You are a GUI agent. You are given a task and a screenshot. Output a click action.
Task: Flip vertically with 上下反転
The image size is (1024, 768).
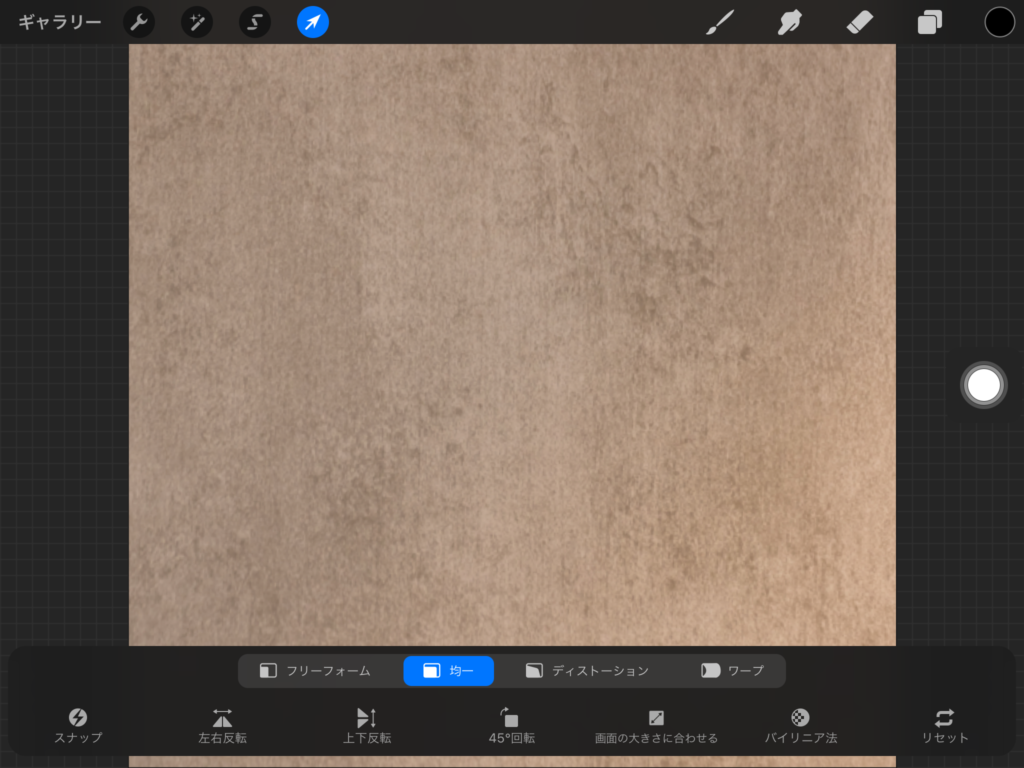pyautogui.click(x=367, y=726)
